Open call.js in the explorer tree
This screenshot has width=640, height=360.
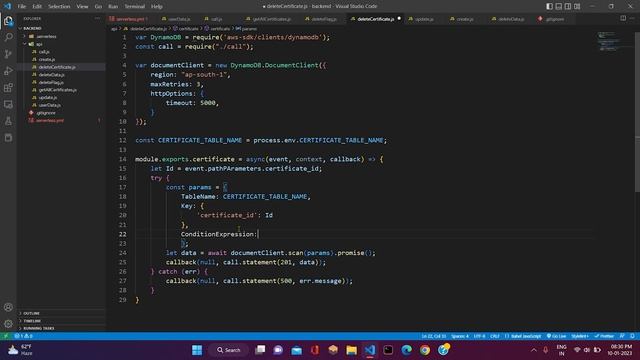click(44, 52)
